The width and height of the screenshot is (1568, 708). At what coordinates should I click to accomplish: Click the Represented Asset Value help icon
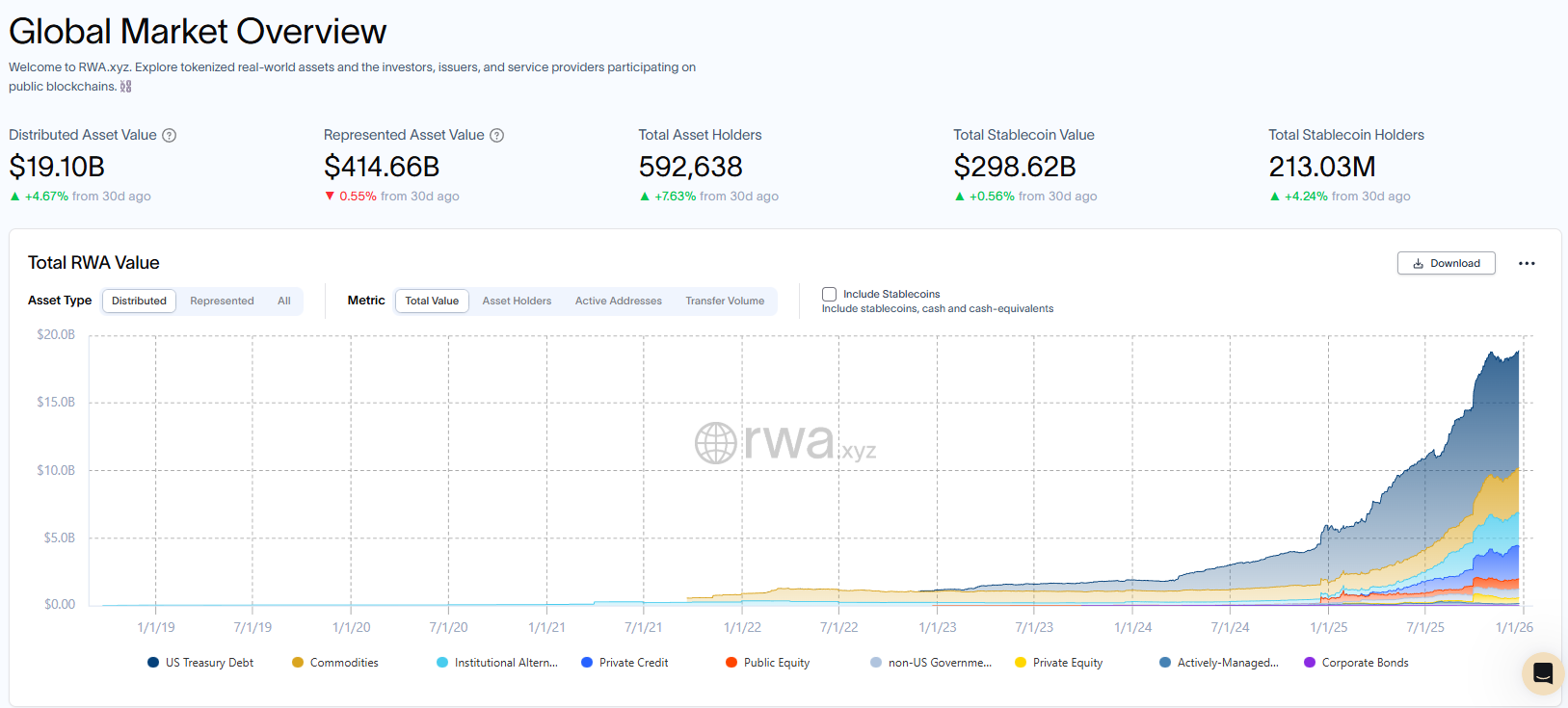click(497, 136)
